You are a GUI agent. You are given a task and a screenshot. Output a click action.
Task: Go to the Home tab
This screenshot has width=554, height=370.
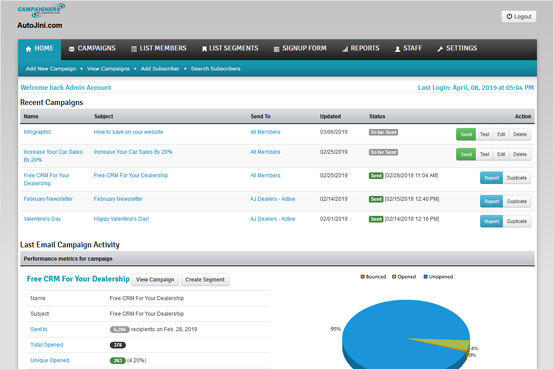pos(40,49)
